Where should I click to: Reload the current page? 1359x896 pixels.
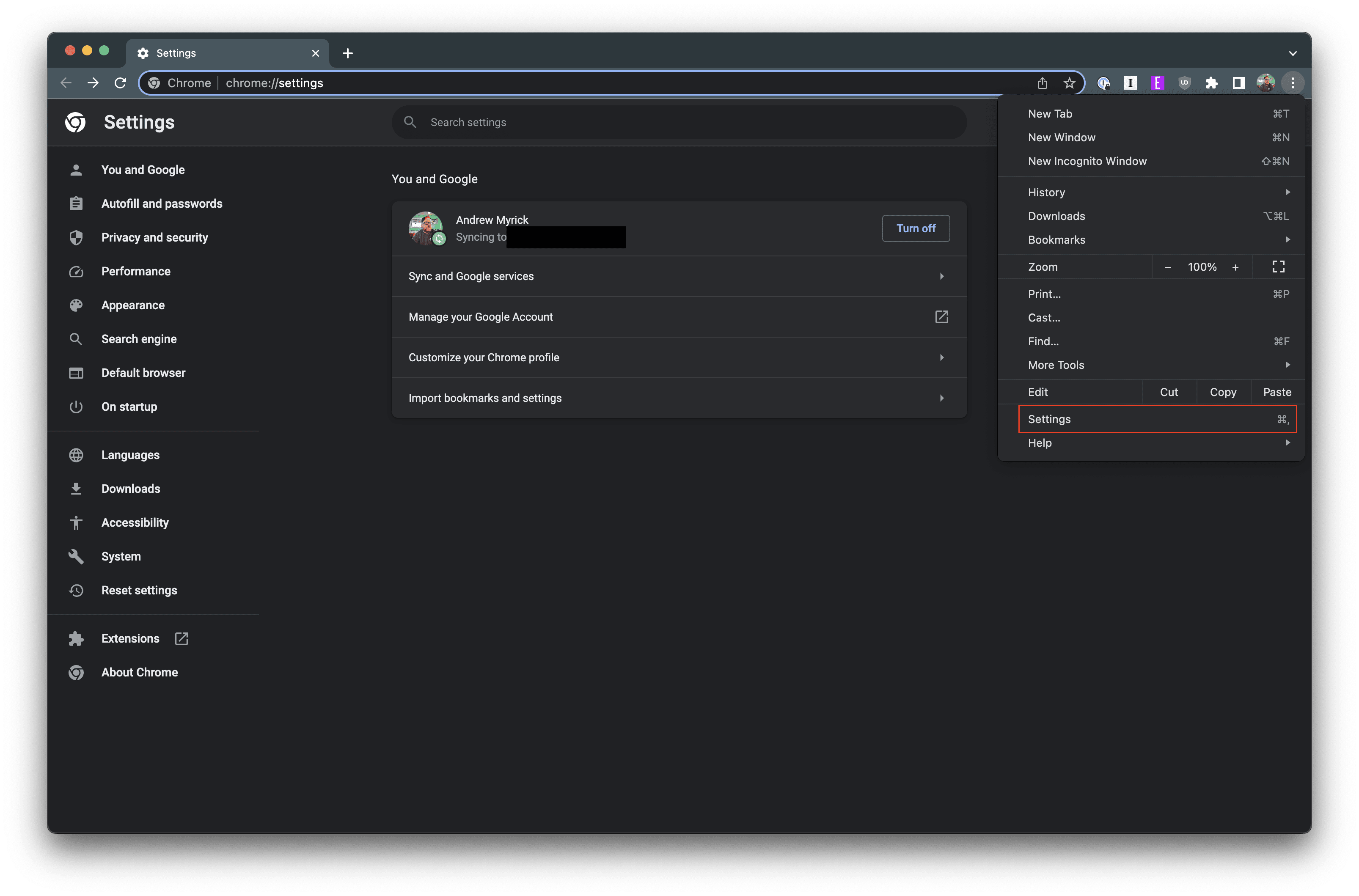click(x=120, y=83)
